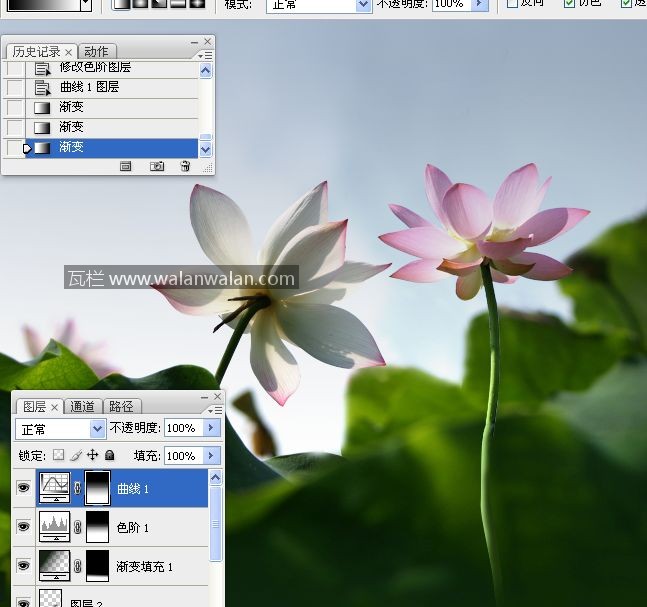Click create new document from current state icon

pos(126,166)
